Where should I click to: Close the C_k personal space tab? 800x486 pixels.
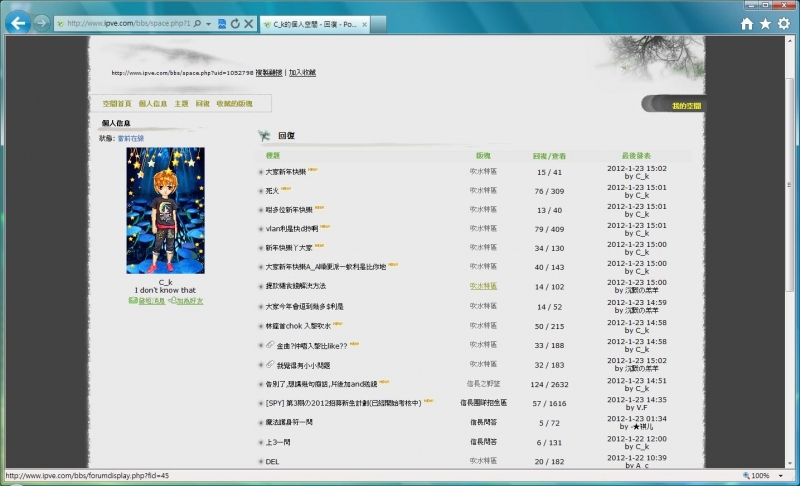pos(364,24)
